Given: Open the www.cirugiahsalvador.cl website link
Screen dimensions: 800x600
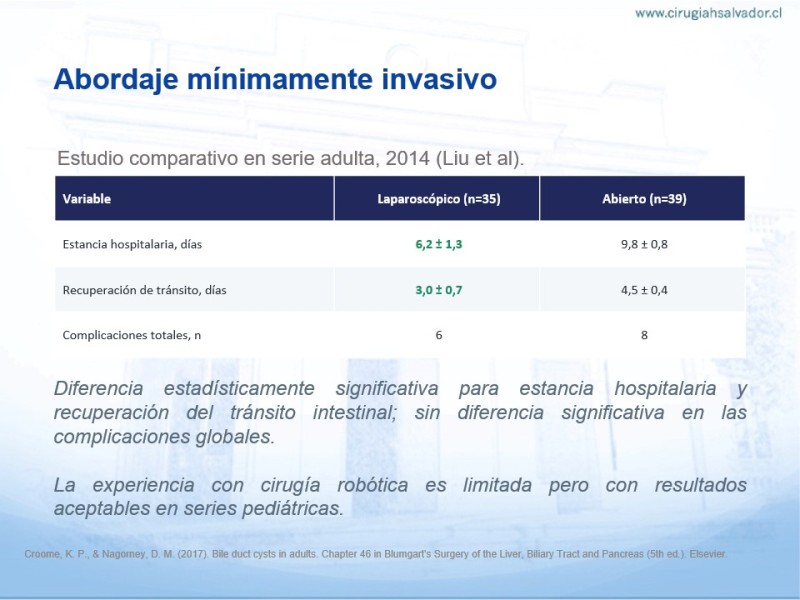Looking at the screenshot, I should pyautogui.click(x=708, y=13).
